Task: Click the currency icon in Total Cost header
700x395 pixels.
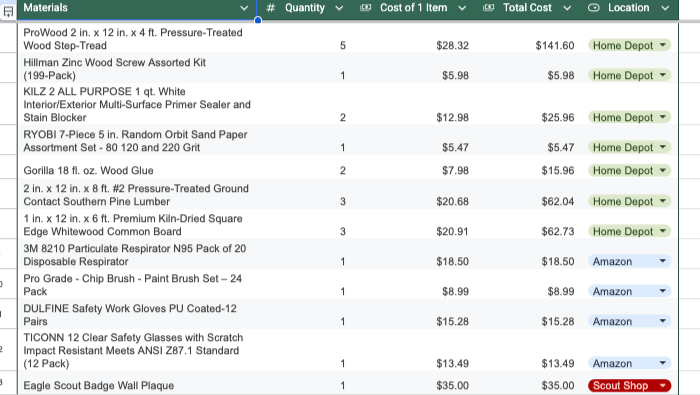Action: 488,8
